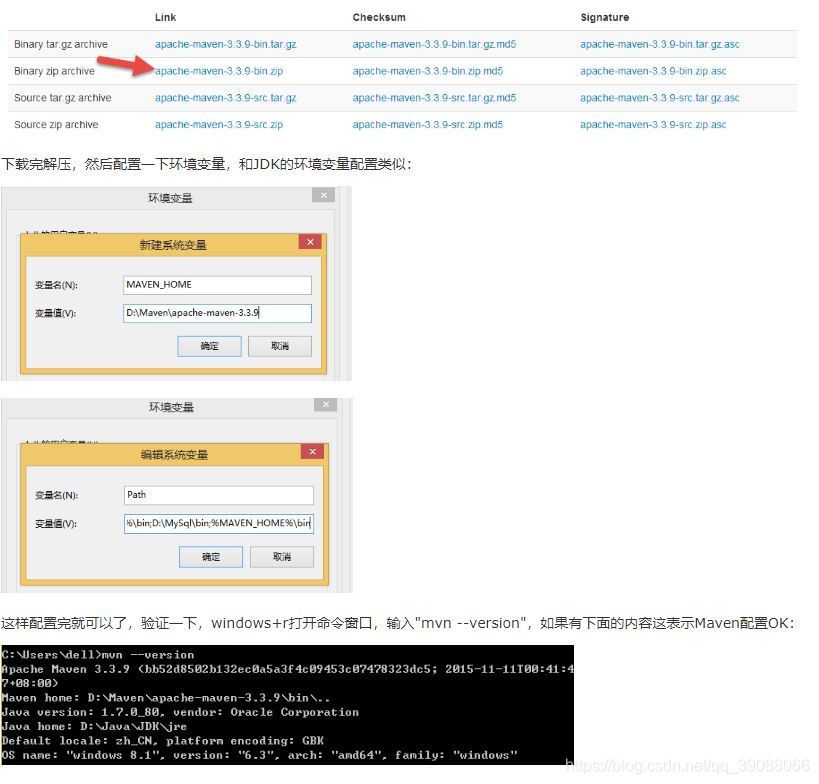The image size is (819, 784).
Task: Download apache-maven-3.3.9-src.zip link
Action: (x=219, y=124)
